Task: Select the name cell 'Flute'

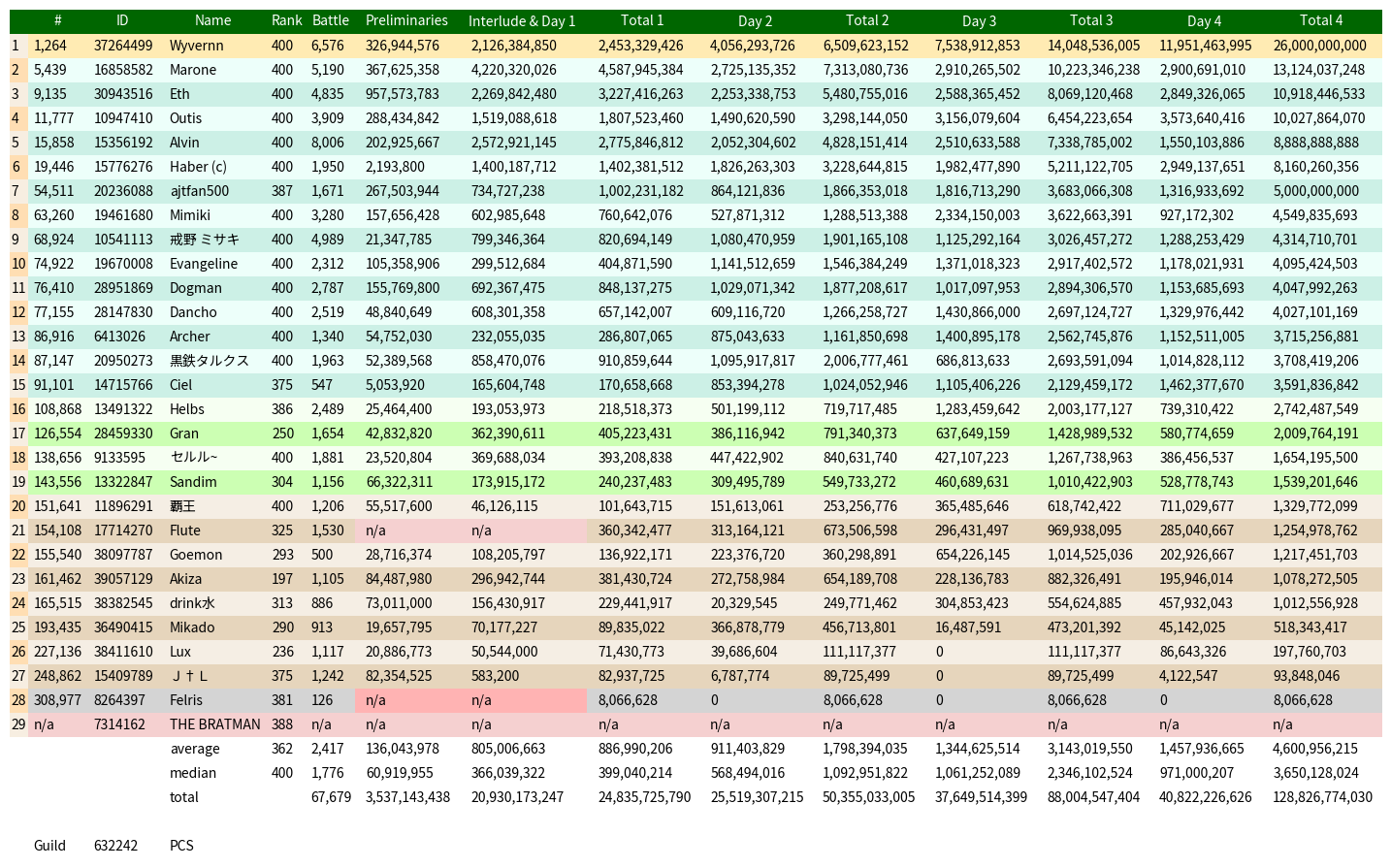Action: [185, 530]
